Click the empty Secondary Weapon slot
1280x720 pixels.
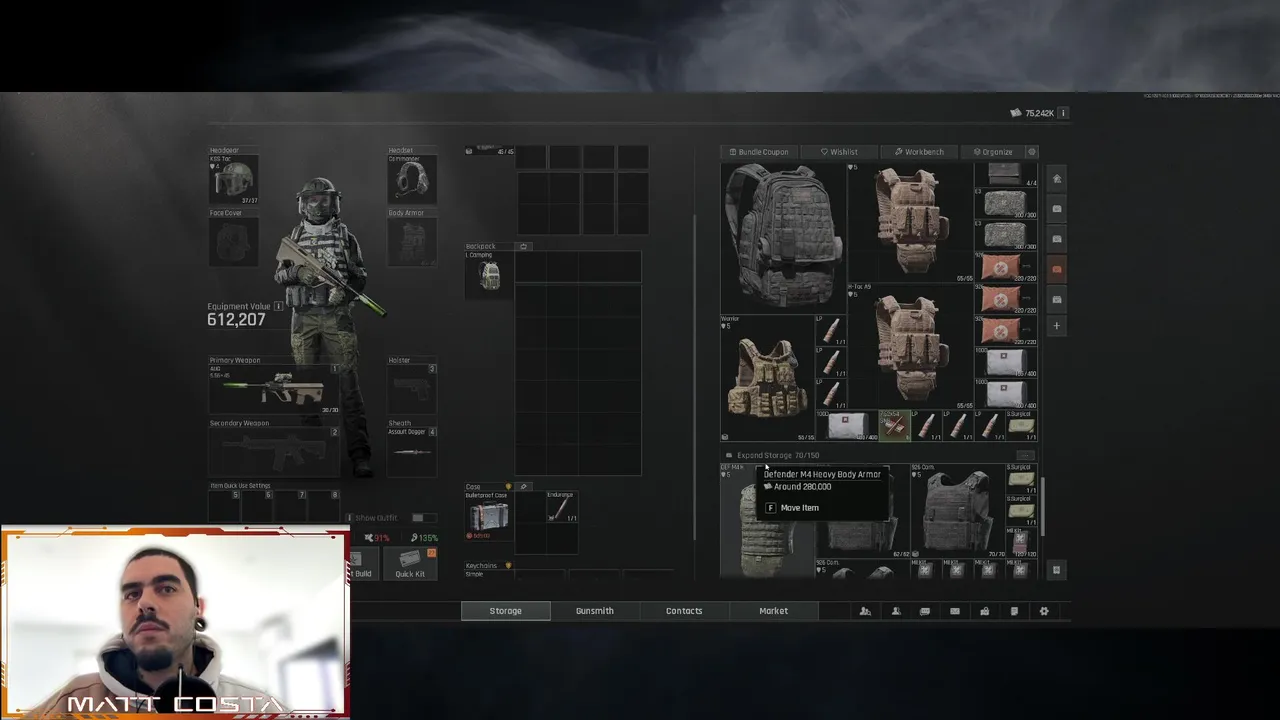pos(273,453)
